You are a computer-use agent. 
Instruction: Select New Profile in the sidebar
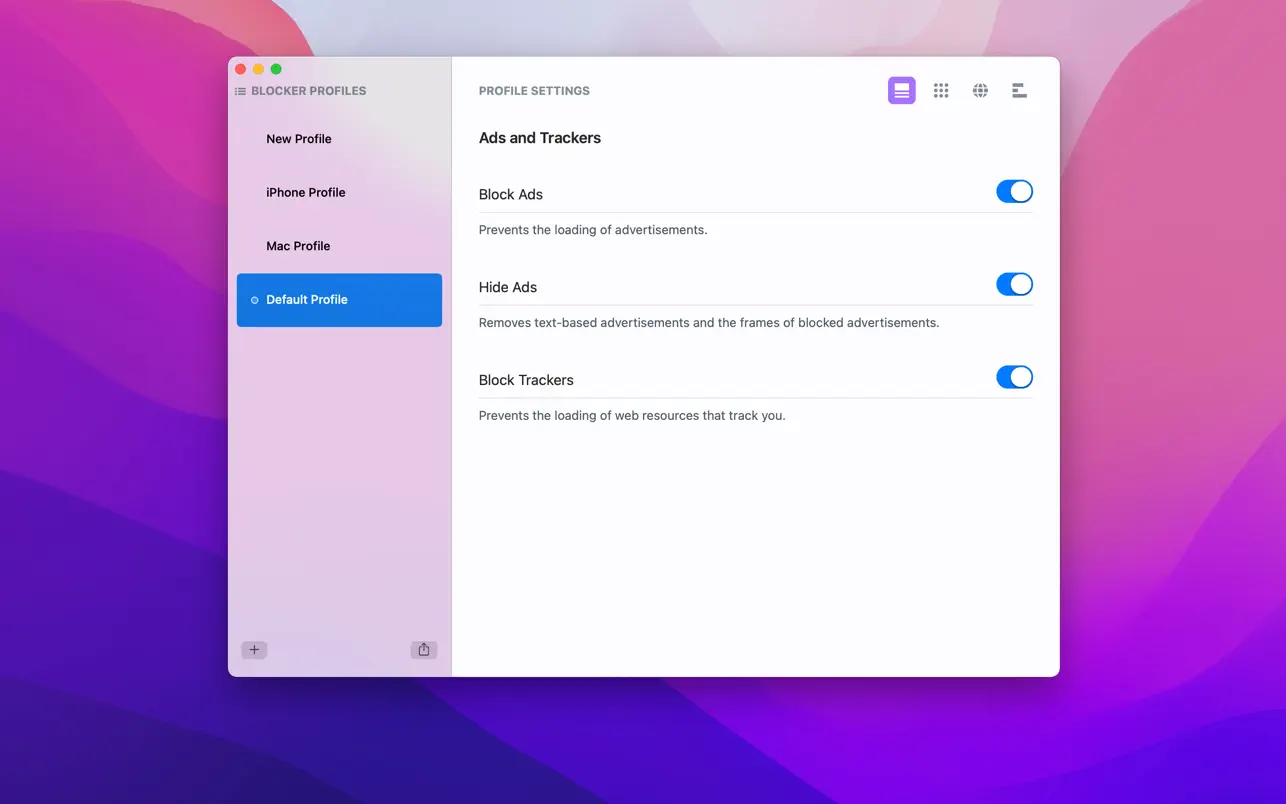[299, 139]
